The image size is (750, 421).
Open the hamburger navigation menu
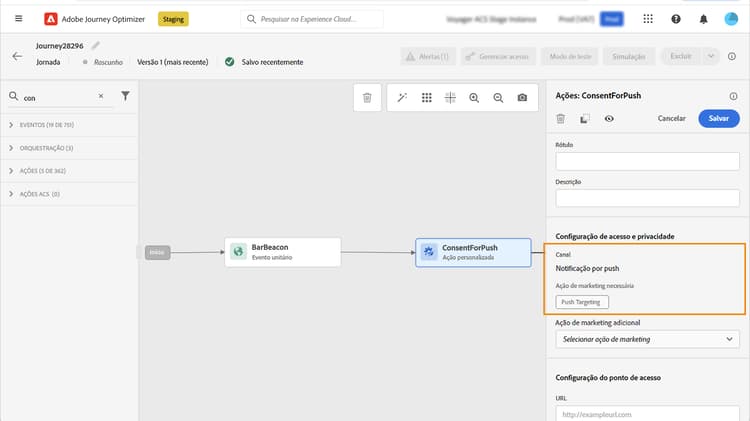tap(18, 19)
